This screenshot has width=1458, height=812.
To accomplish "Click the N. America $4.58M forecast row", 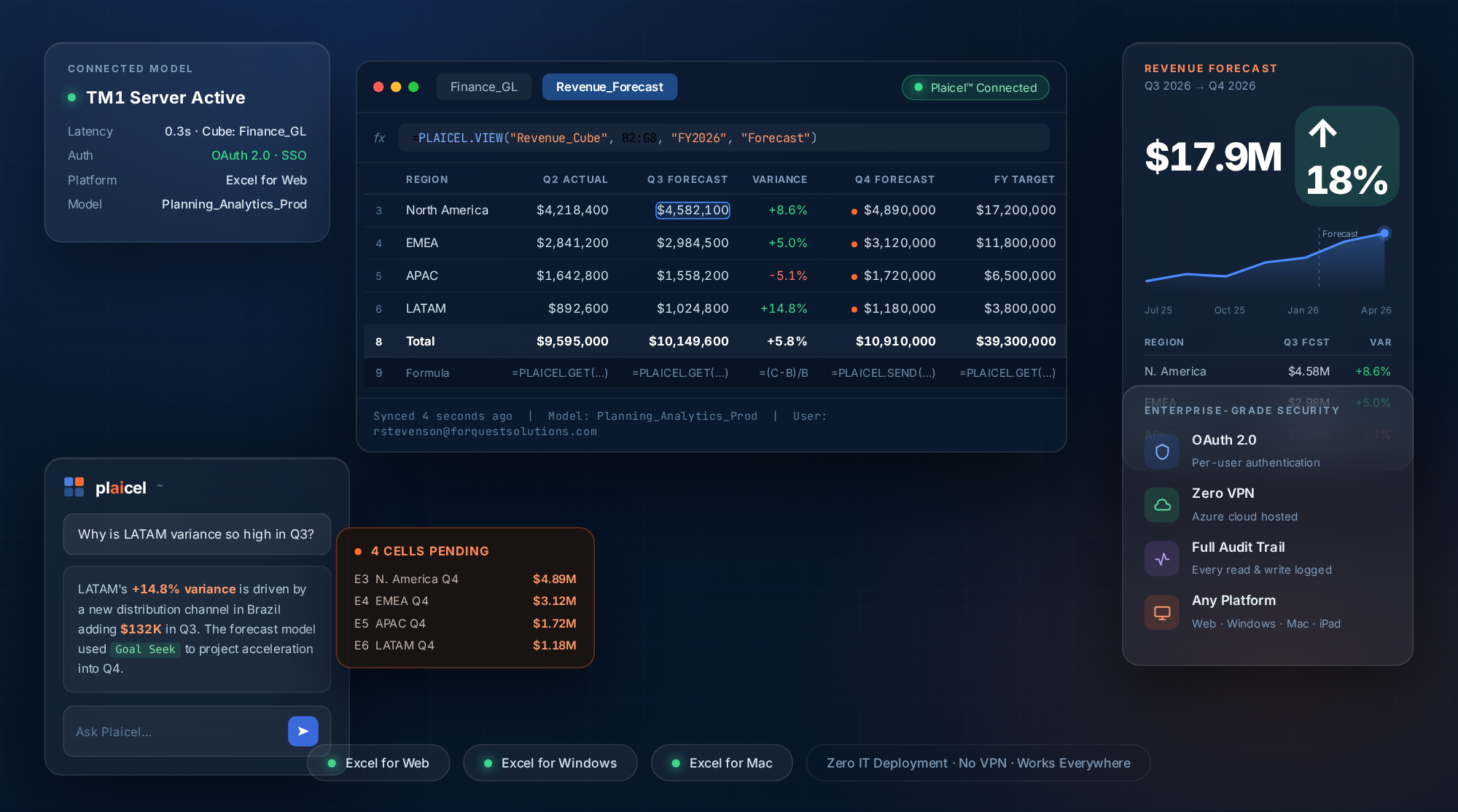I will point(1268,371).
